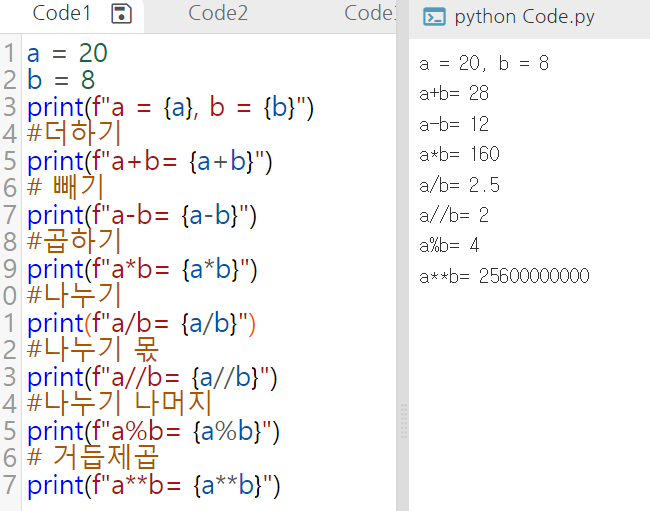The height and width of the screenshot is (511, 650).
Task: Open the Code1 tab
Action: coord(61,13)
